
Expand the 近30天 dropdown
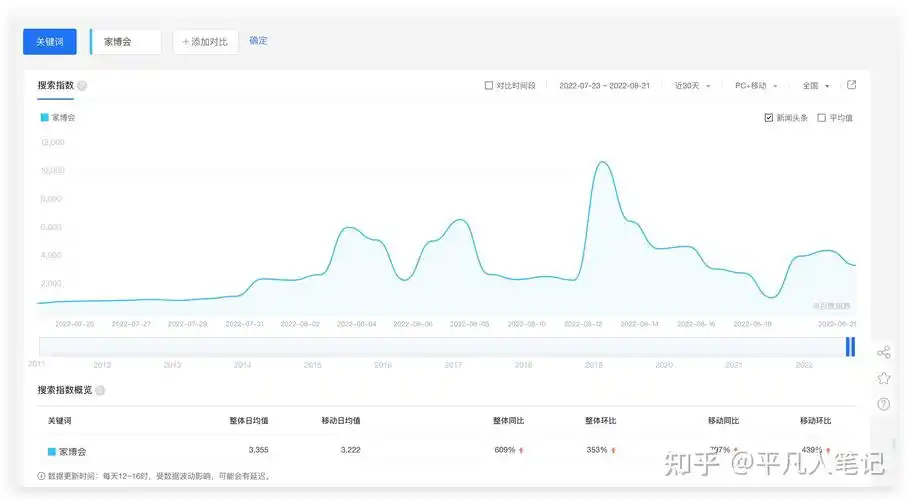692,85
